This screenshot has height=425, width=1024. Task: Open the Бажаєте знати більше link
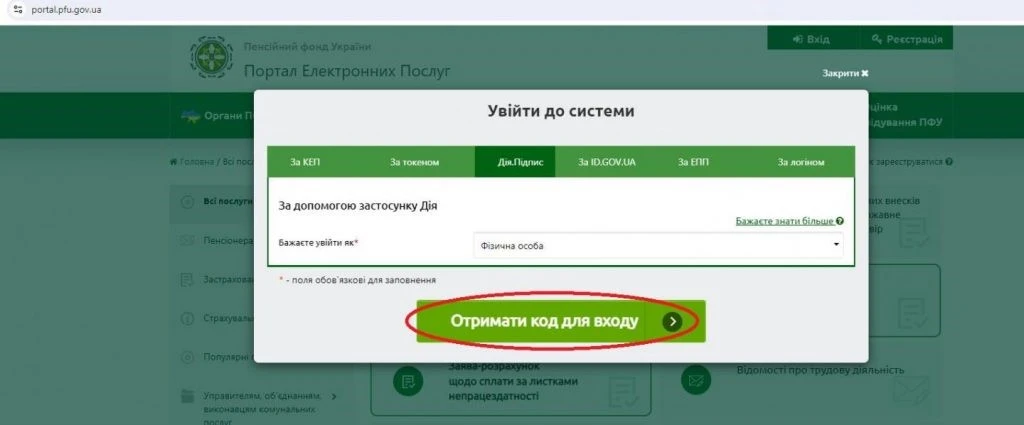point(784,220)
